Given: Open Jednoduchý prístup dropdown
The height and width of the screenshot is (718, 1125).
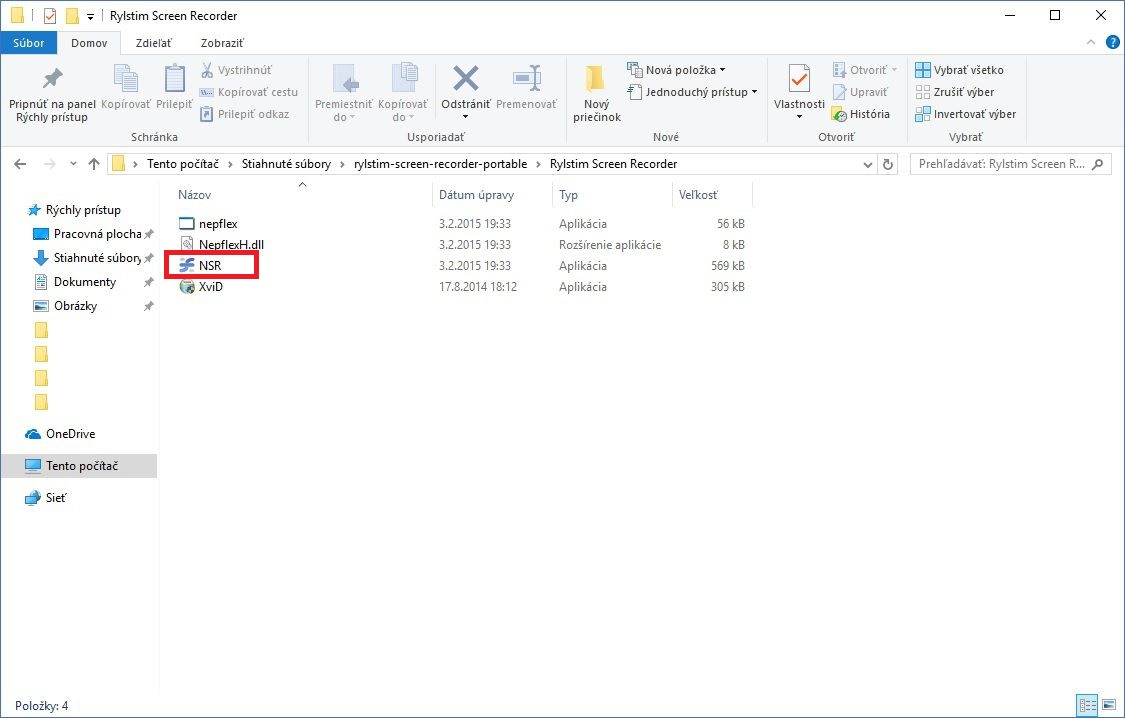Looking at the screenshot, I should click(x=692, y=92).
